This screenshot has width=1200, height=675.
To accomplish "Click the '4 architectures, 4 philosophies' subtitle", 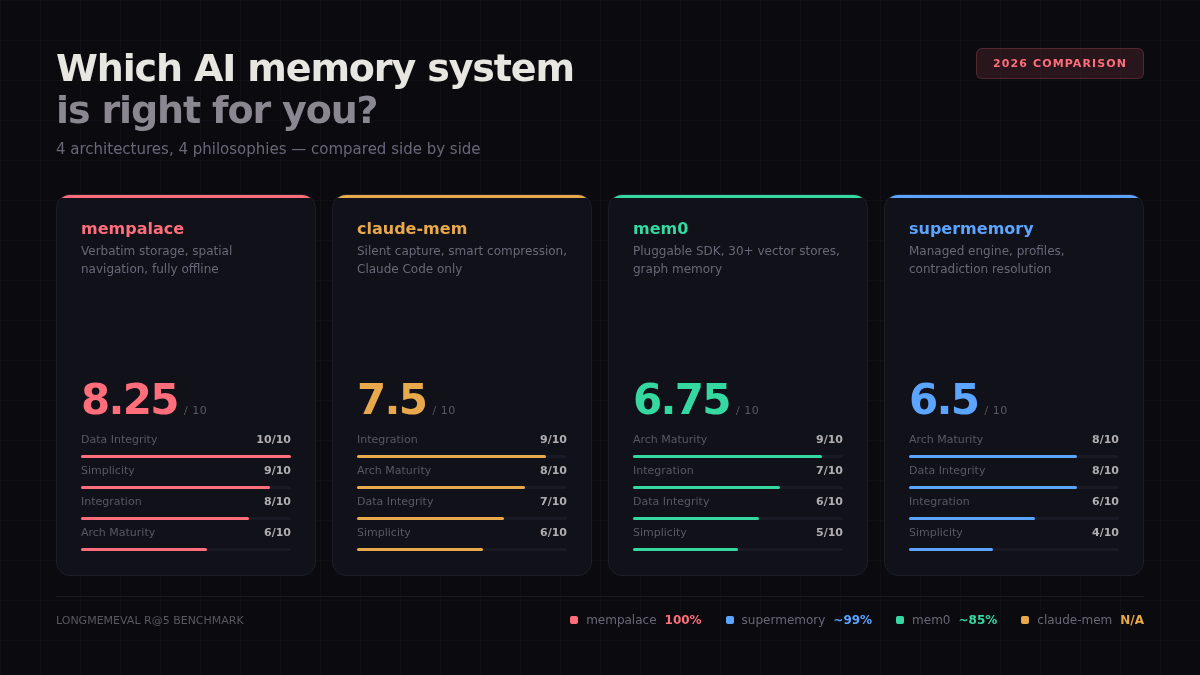I will (268, 148).
